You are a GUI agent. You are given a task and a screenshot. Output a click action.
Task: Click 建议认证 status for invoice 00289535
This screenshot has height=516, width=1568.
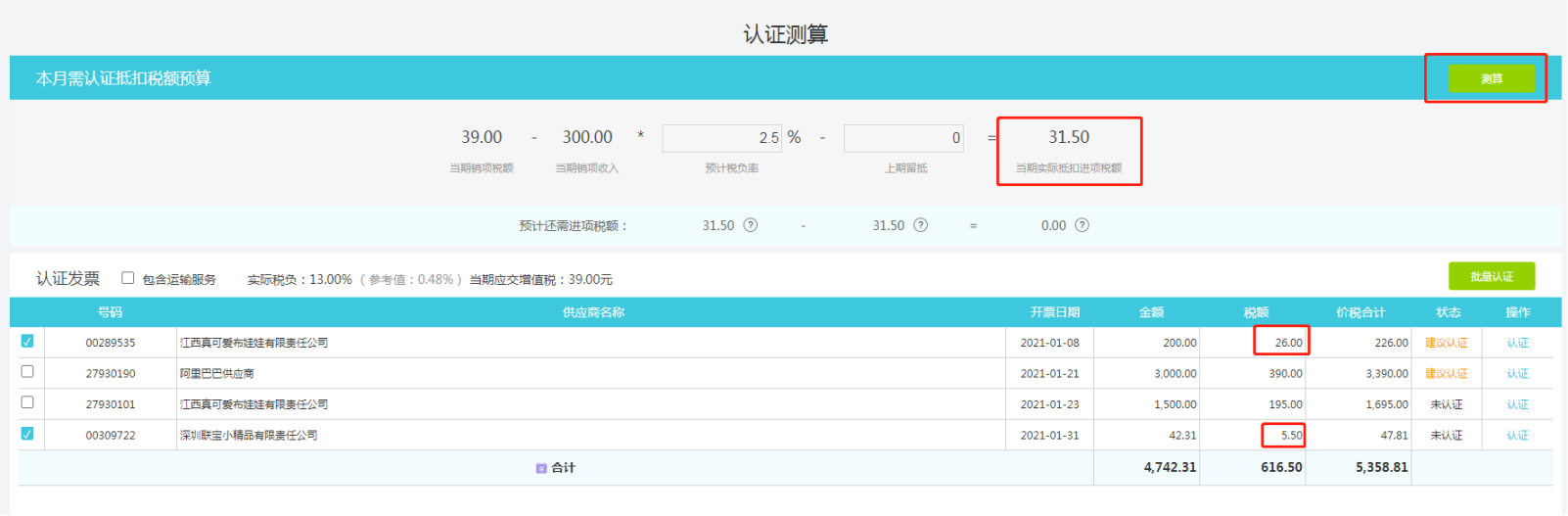[1447, 343]
